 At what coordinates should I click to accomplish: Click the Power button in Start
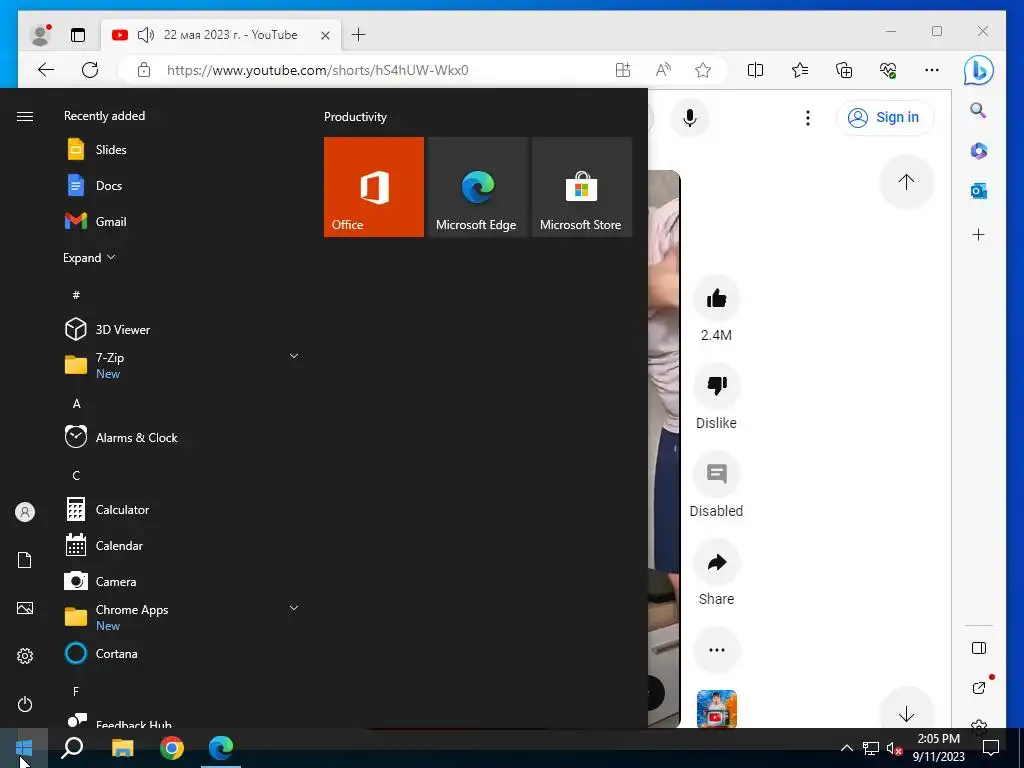pyautogui.click(x=25, y=704)
